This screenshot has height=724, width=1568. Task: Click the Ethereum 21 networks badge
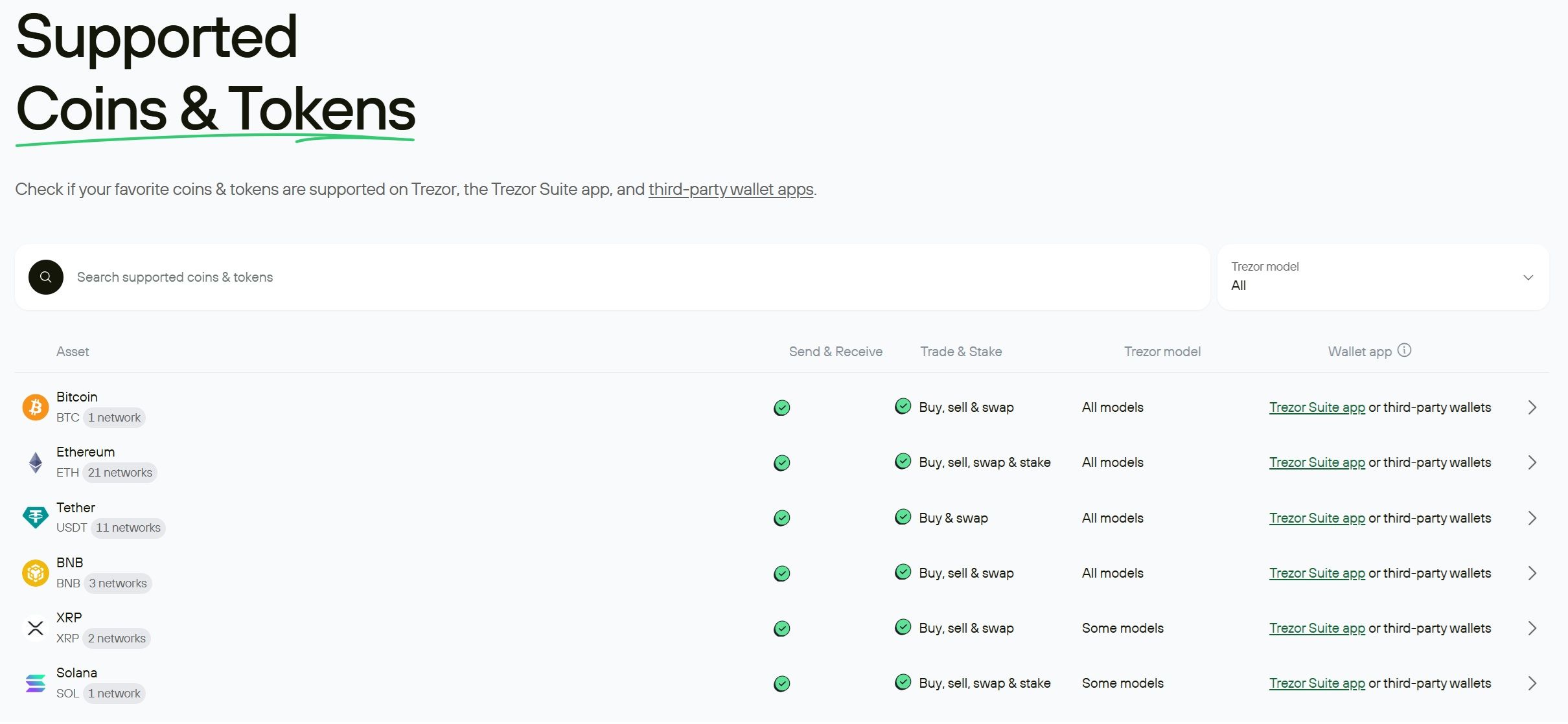tap(120, 473)
